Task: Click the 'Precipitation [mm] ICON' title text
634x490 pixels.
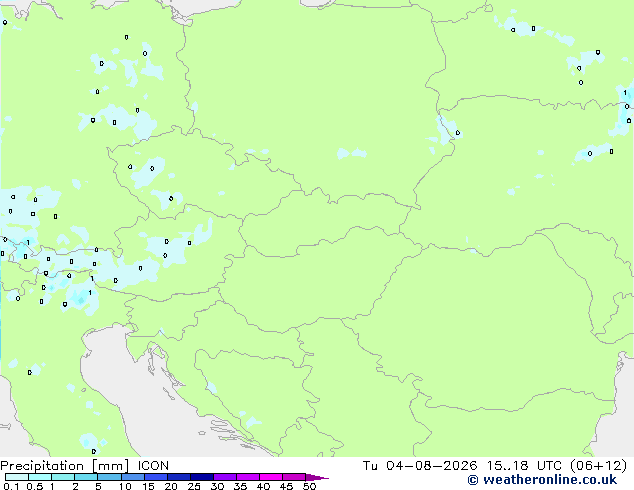Action: (x=84, y=466)
